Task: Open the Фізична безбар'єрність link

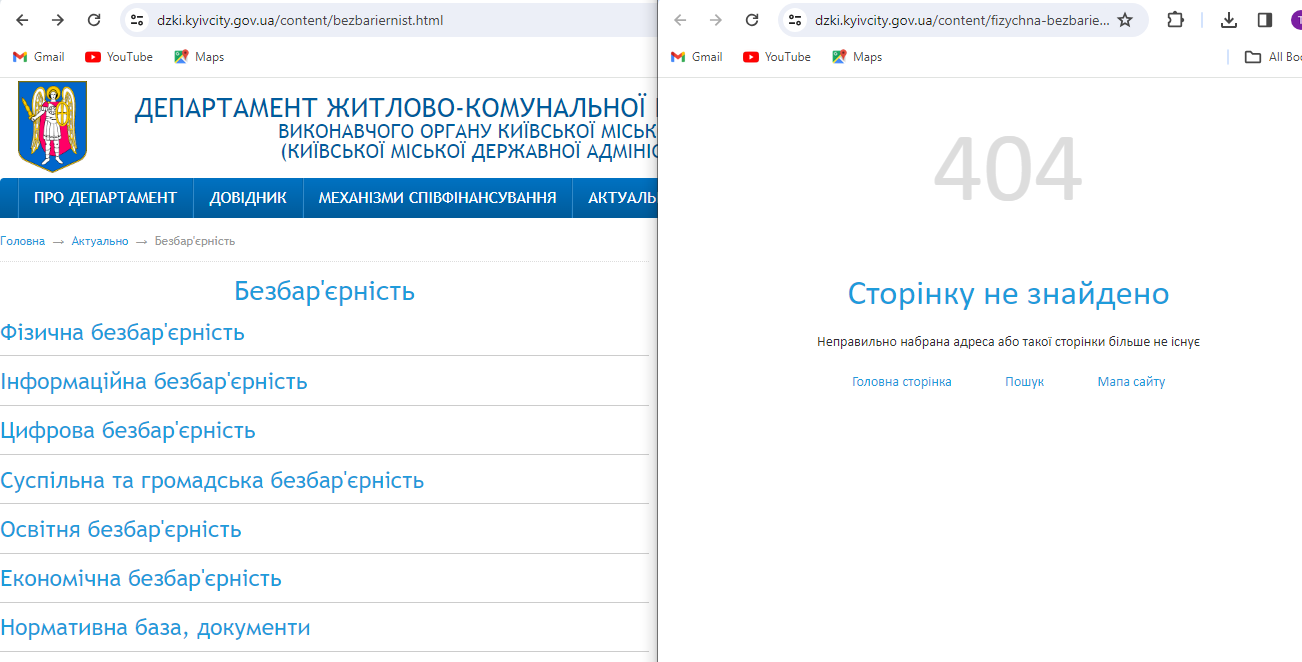Action: (121, 332)
